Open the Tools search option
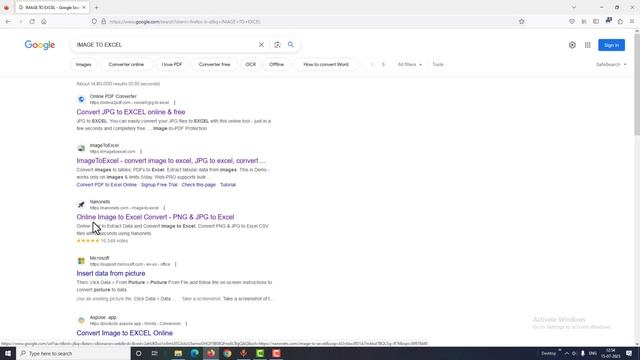This screenshot has width=640, height=360. tap(438, 64)
